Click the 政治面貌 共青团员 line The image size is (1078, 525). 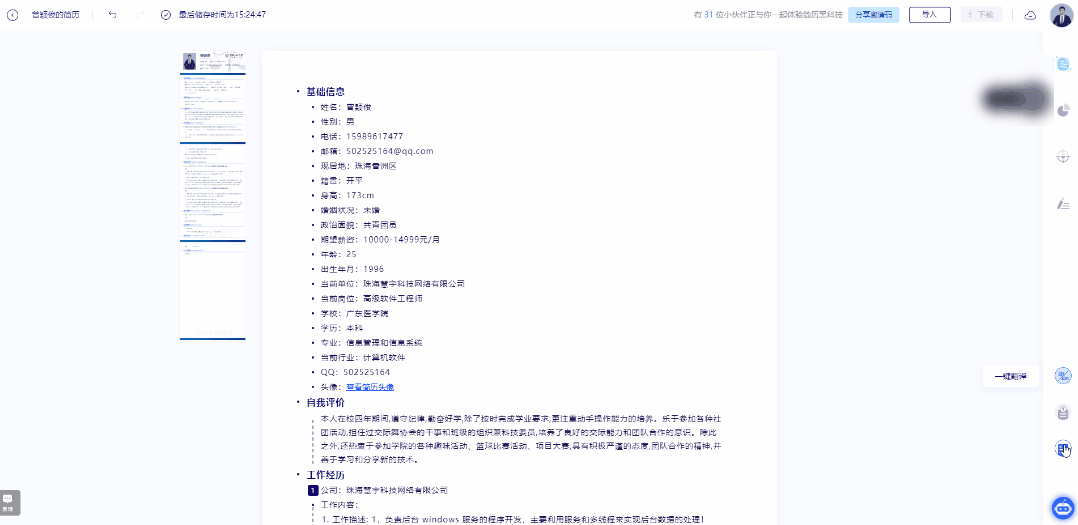pos(358,225)
